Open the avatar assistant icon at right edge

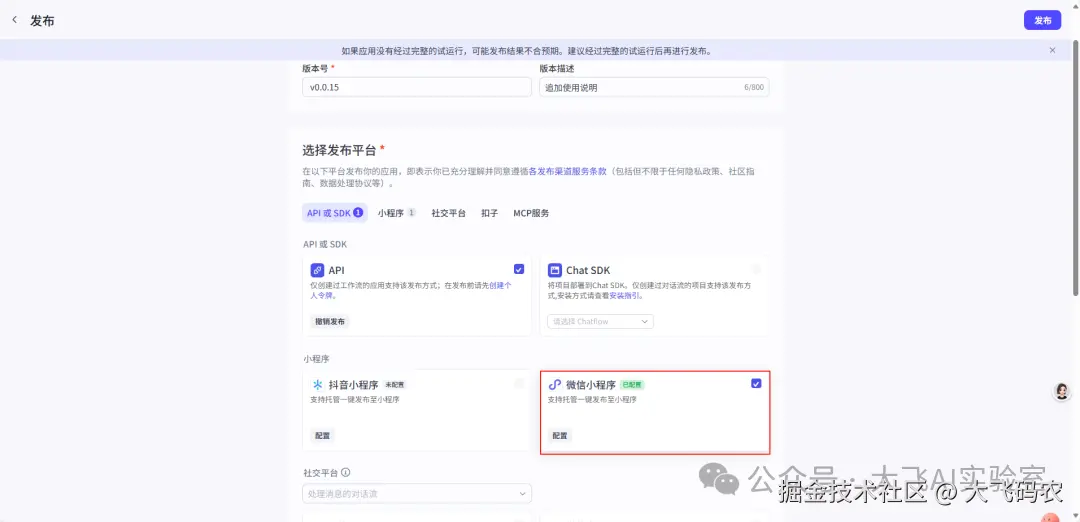coord(1062,391)
